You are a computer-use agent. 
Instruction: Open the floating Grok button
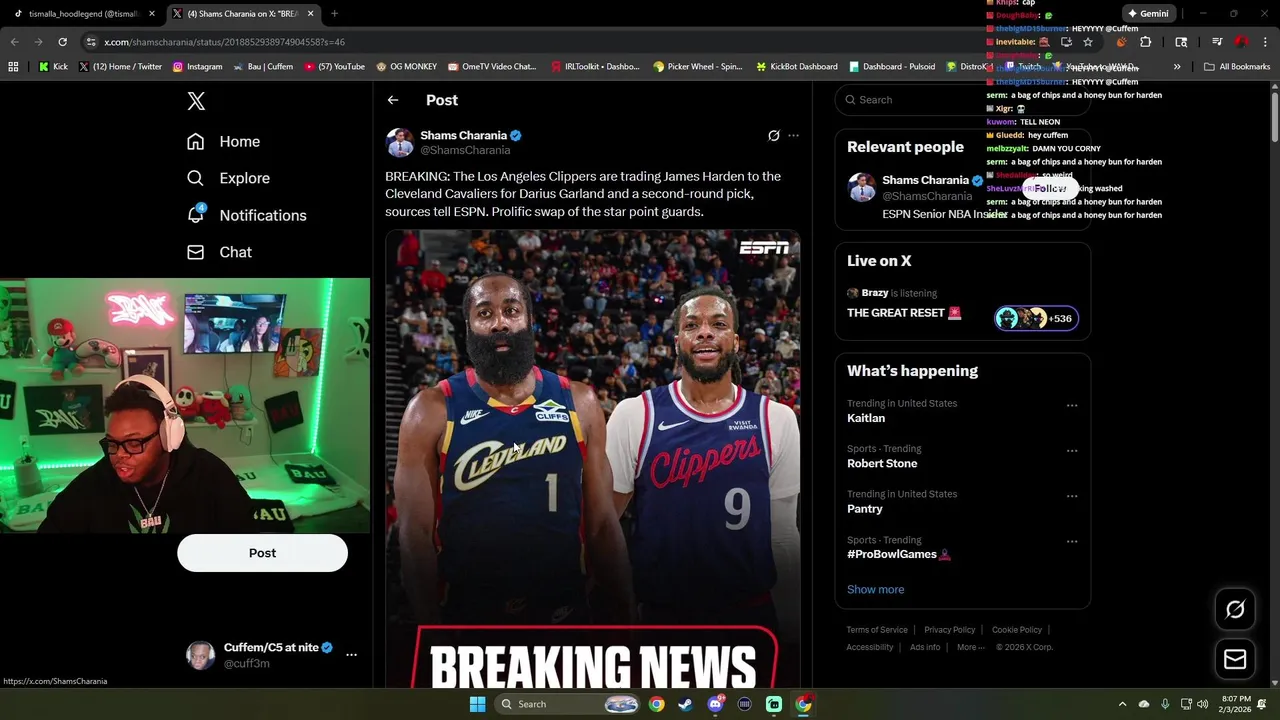[1235, 610]
